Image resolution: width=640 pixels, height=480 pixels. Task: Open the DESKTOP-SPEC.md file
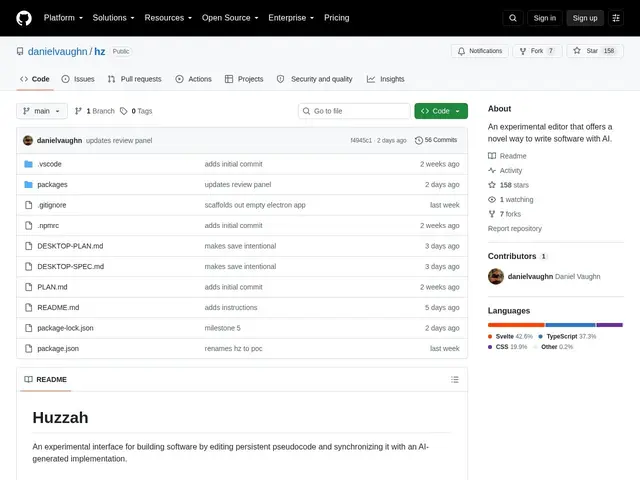coord(71,267)
